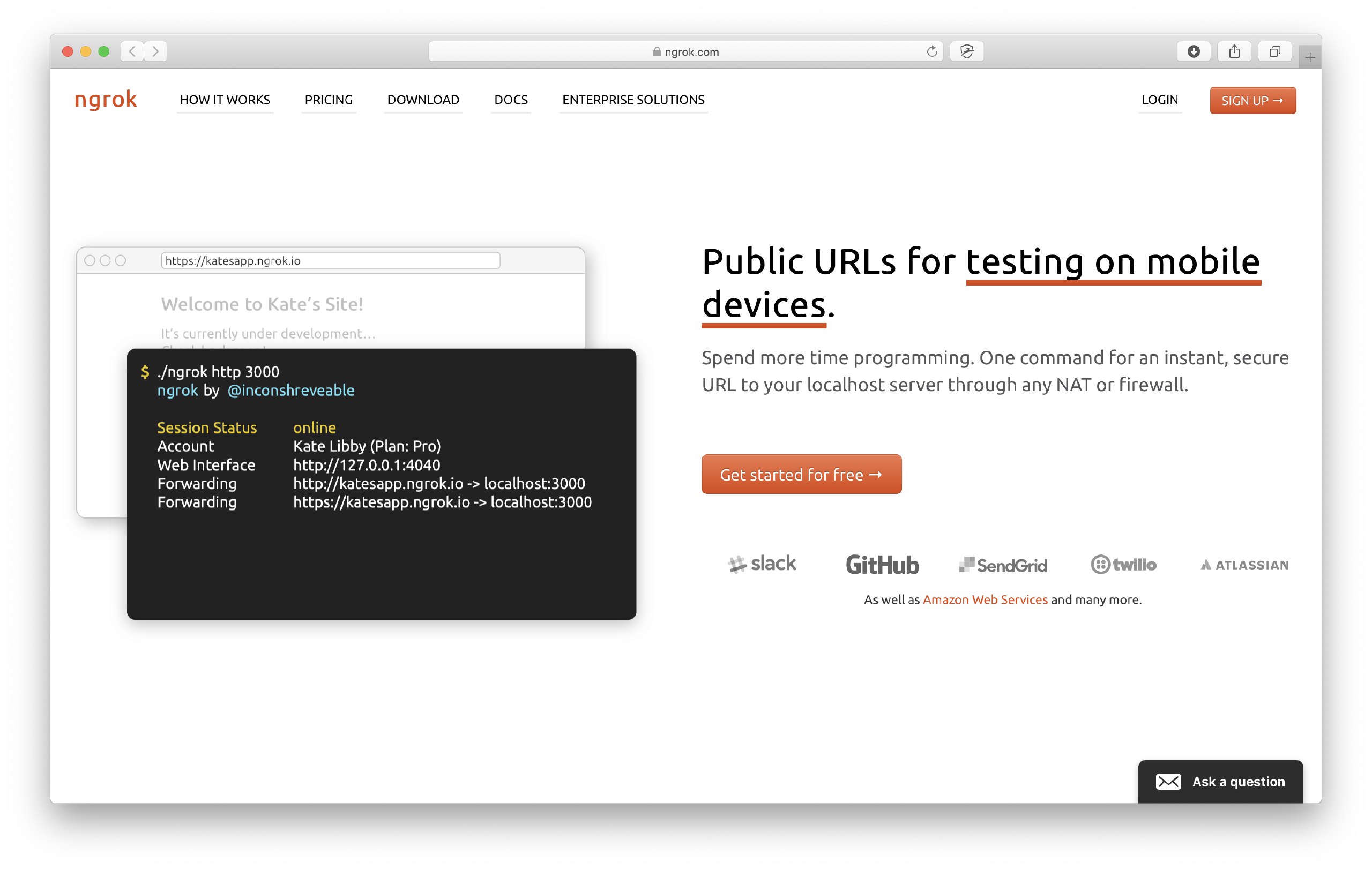Focus the Safari address bar

[x=685, y=52]
